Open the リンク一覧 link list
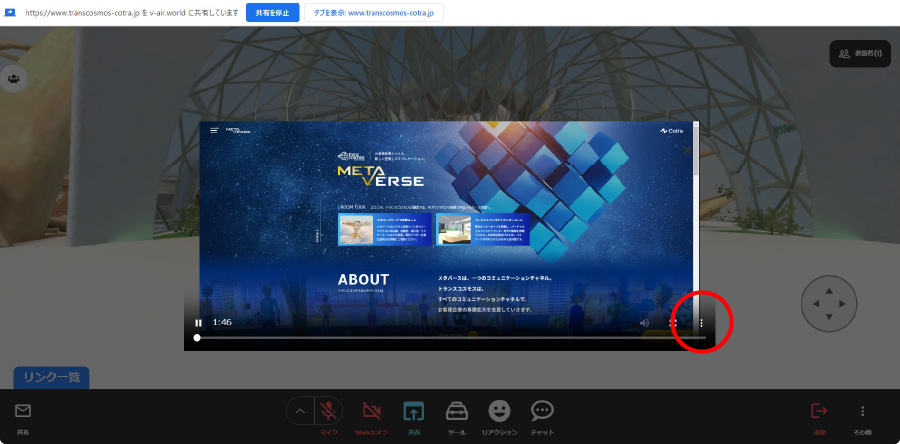Image resolution: width=900 pixels, height=444 pixels. [x=52, y=377]
